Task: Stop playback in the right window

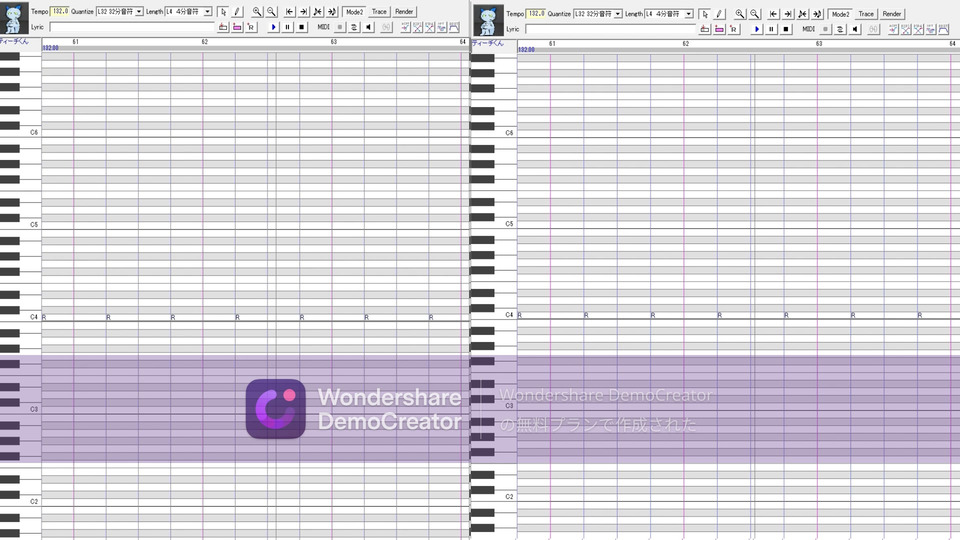Action: (x=786, y=29)
